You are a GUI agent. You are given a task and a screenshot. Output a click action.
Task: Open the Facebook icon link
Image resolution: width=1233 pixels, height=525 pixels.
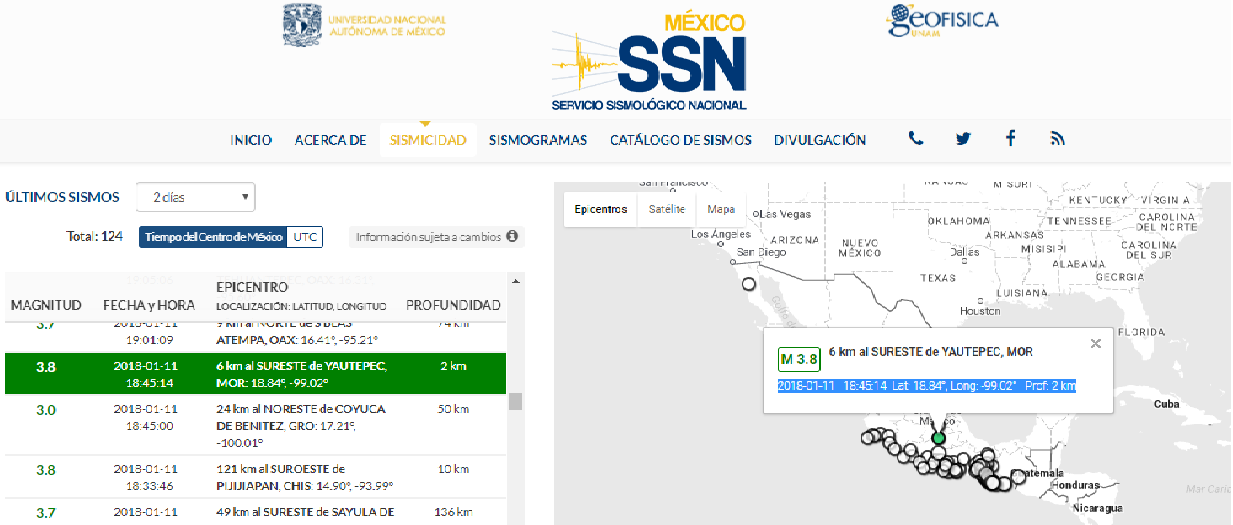point(1011,139)
